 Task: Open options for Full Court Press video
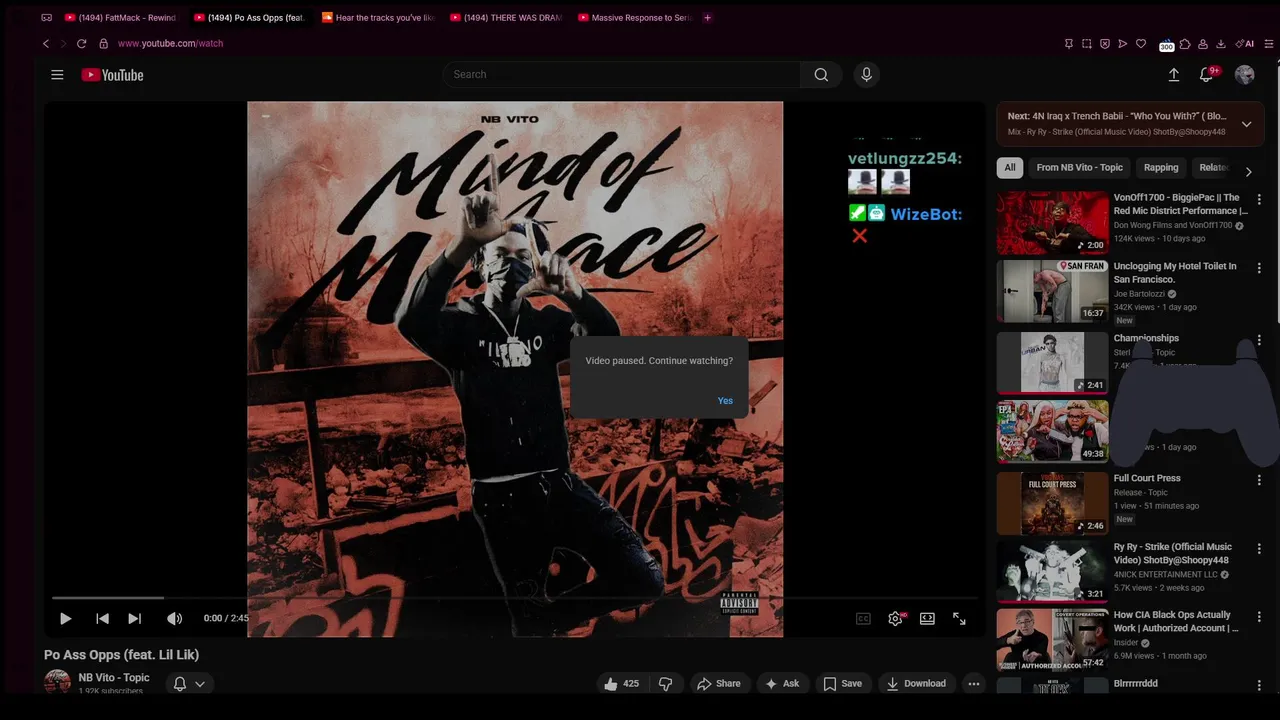point(1259,481)
